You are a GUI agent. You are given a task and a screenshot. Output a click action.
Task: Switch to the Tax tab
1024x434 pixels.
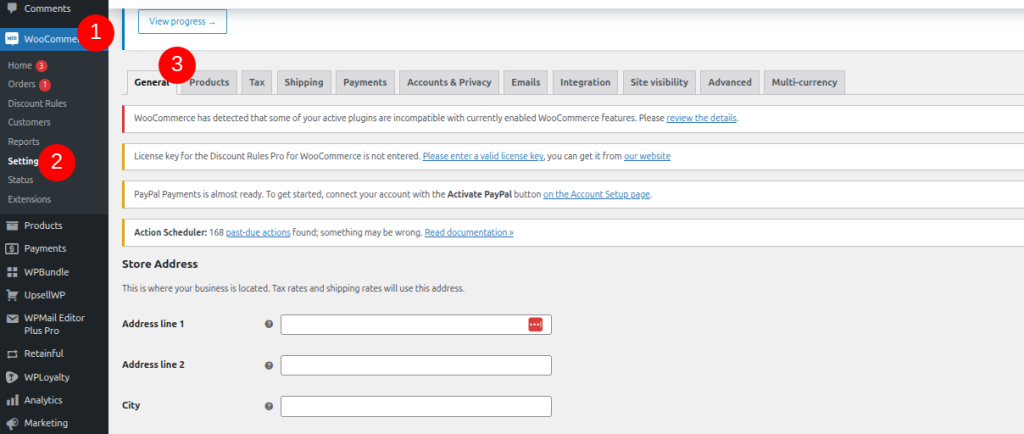tap(257, 82)
